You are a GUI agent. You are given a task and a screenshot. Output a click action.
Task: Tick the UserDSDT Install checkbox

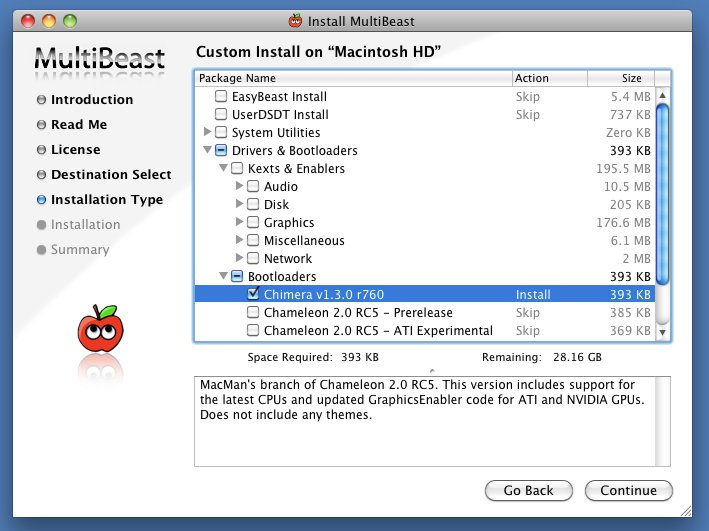point(221,115)
